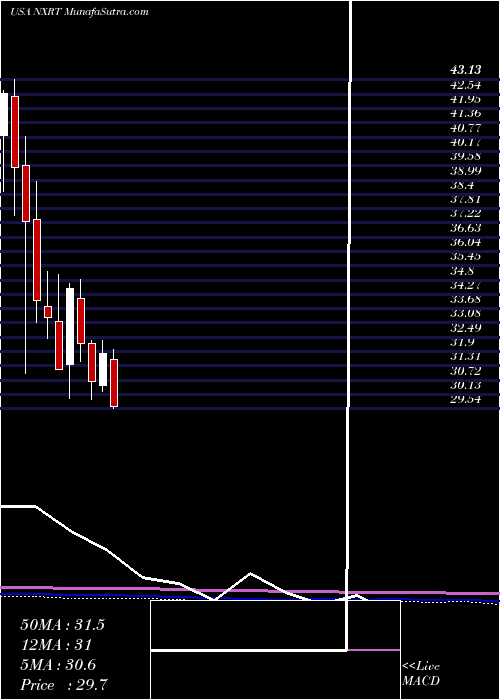Select the 34.8 price axis label
The image size is (500, 700).
pyautogui.click(x=462, y=271)
